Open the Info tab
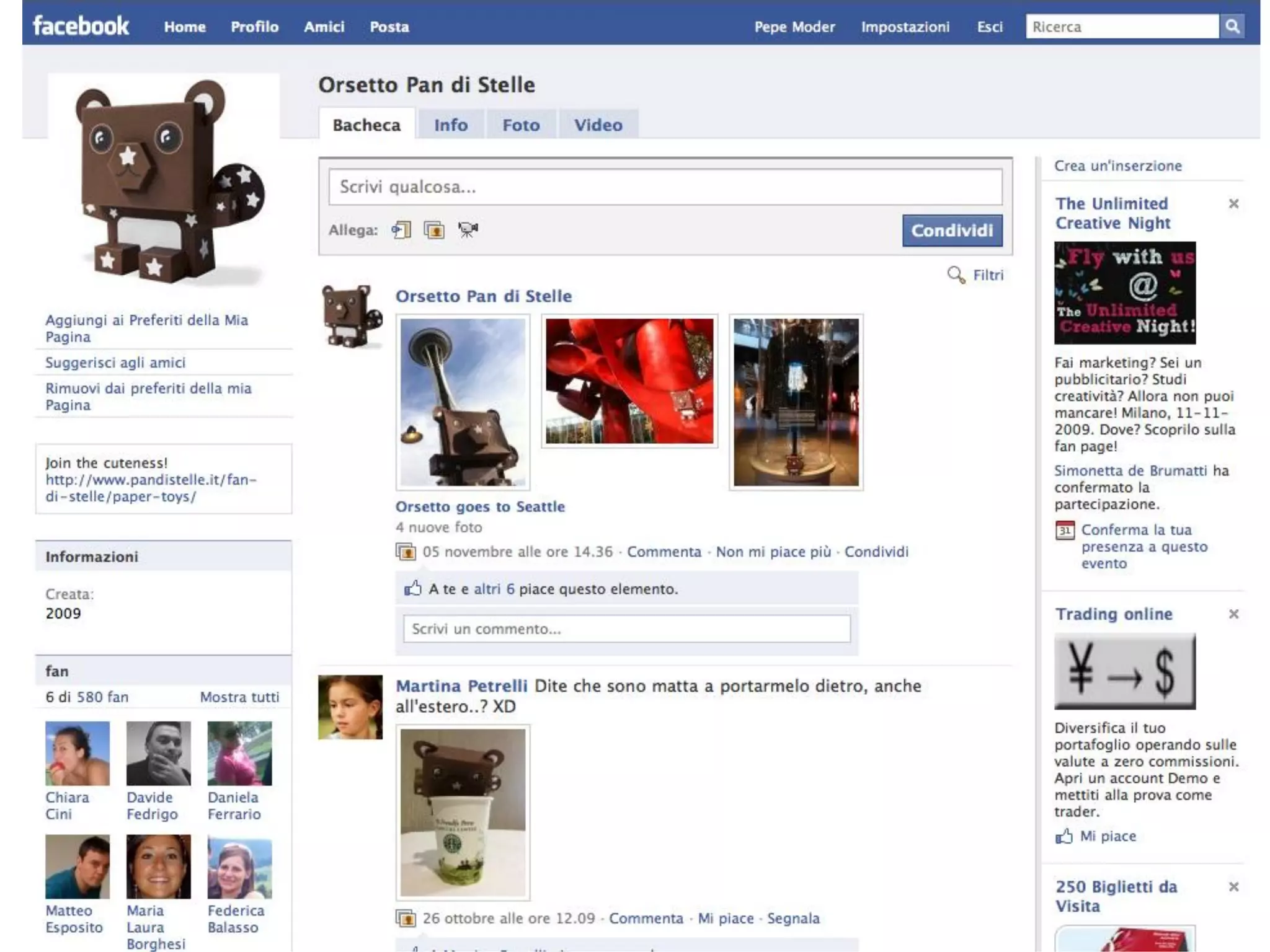1270x952 pixels. pyautogui.click(x=451, y=125)
